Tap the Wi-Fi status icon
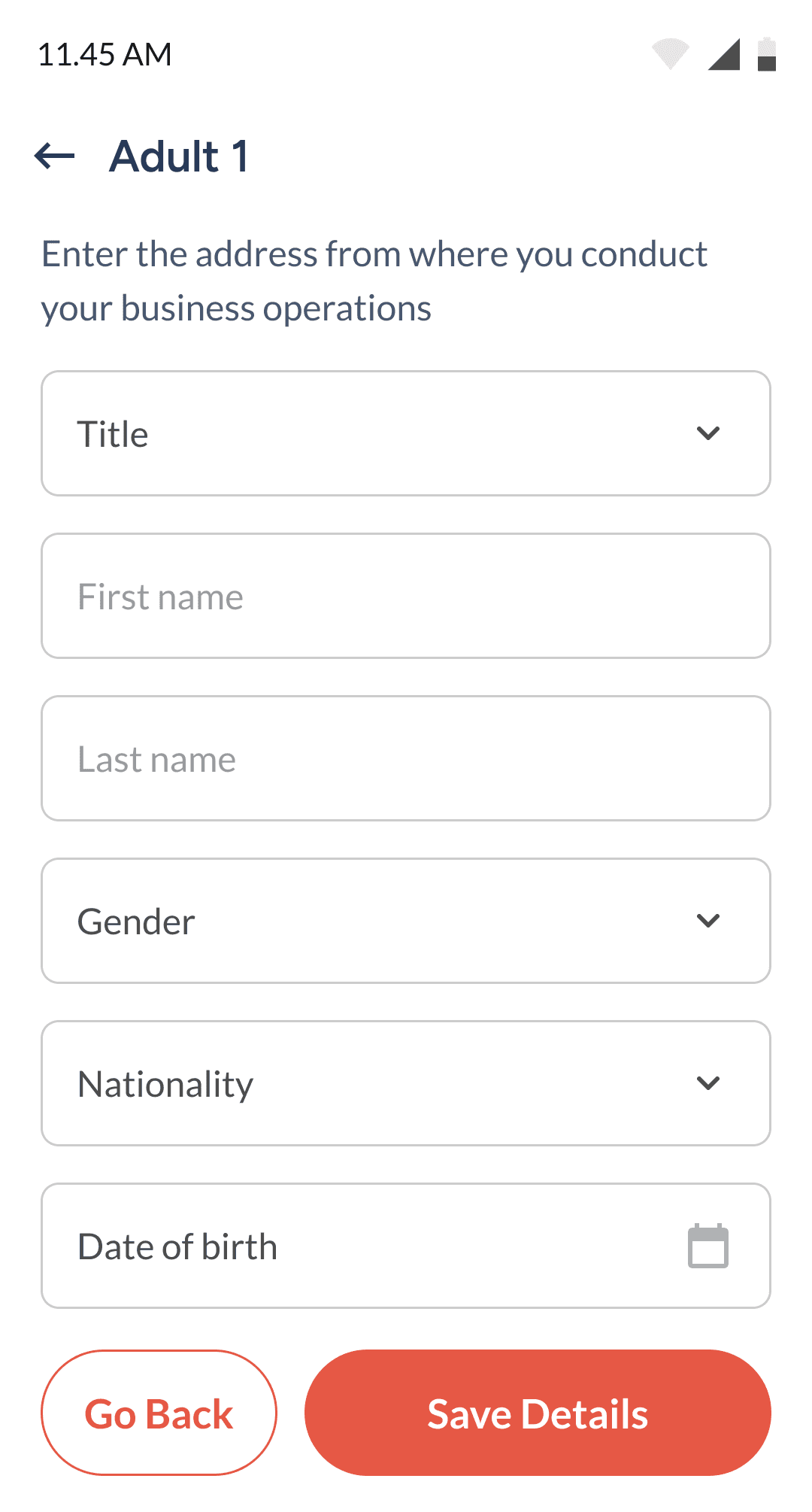This screenshot has height=1512, width=812. tap(670, 54)
